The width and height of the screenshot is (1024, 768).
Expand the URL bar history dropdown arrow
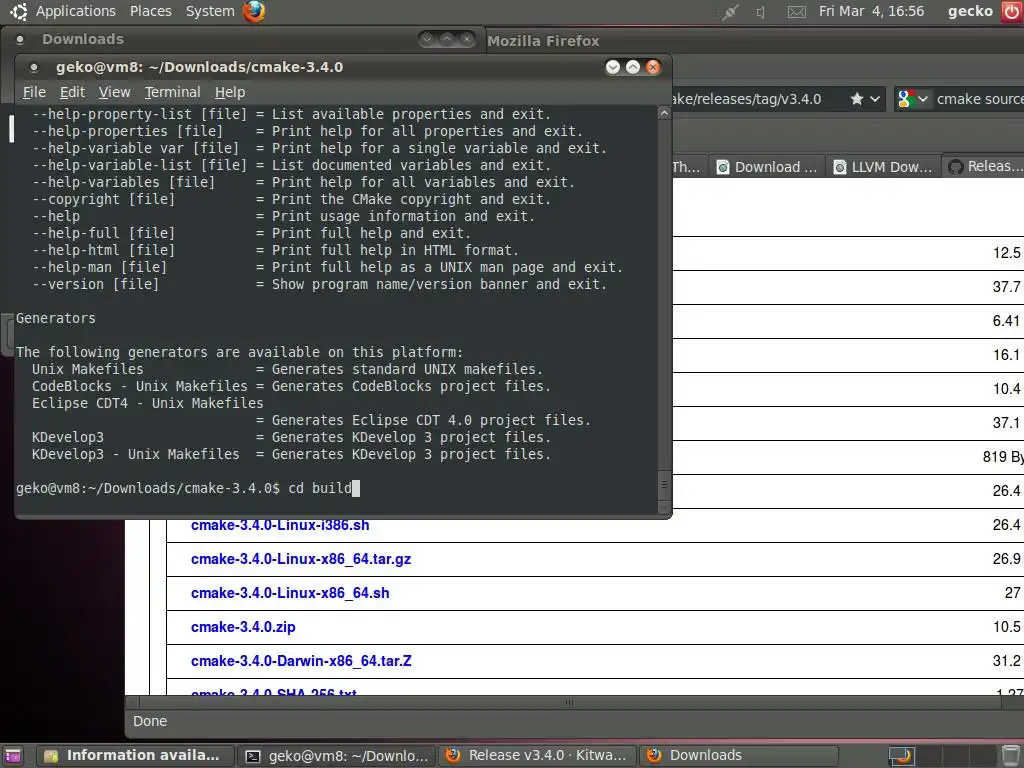[875, 99]
